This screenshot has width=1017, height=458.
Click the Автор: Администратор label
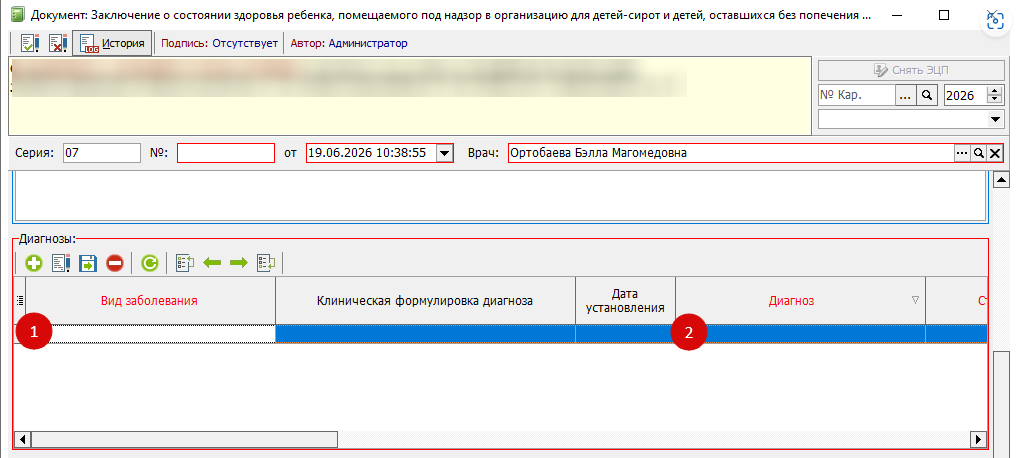[349, 43]
